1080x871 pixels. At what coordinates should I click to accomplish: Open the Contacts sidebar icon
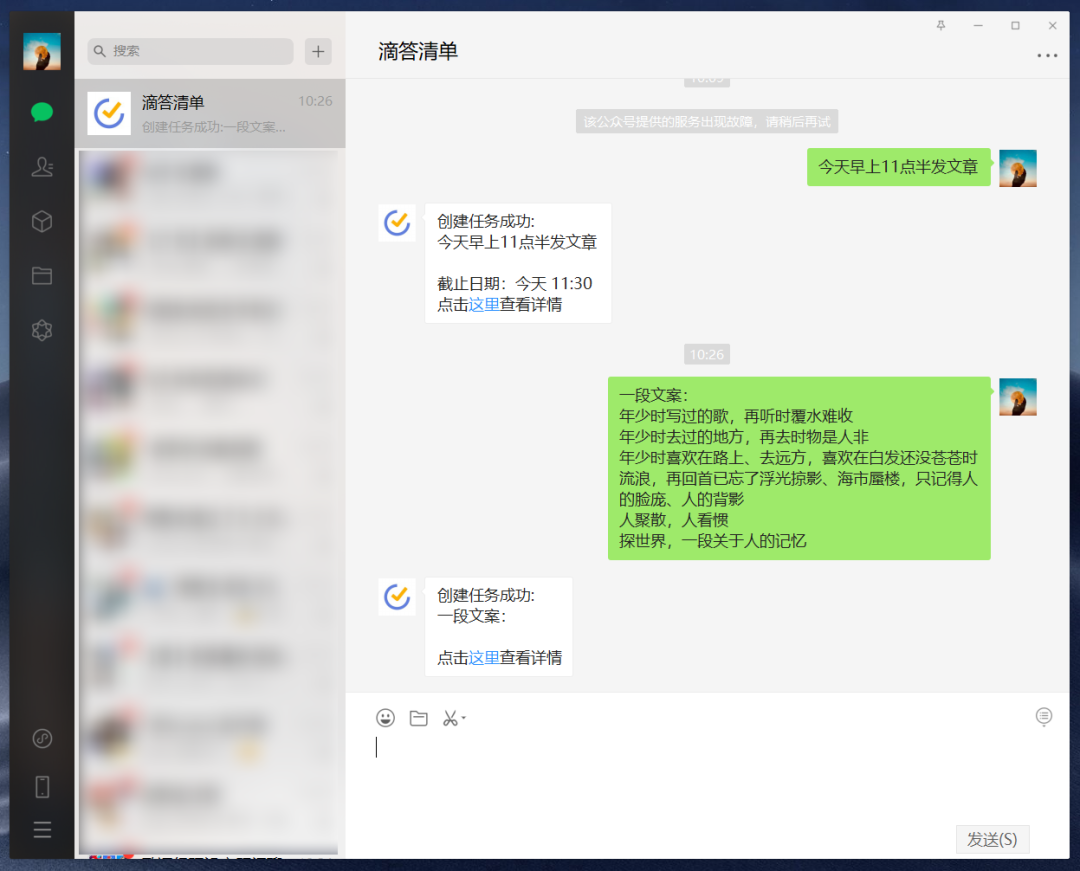(41, 167)
